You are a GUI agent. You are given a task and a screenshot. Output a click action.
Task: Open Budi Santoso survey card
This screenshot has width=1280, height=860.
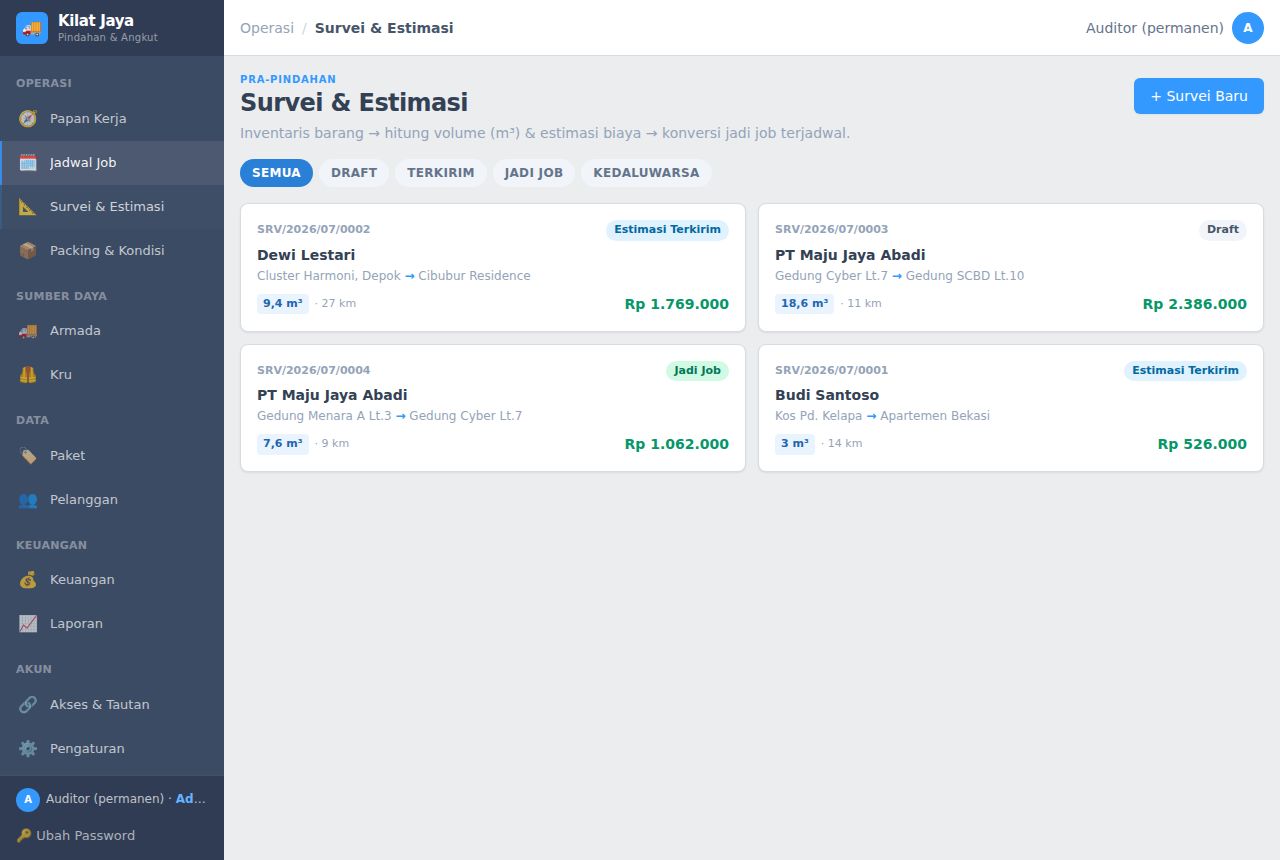tap(1011, 408)
